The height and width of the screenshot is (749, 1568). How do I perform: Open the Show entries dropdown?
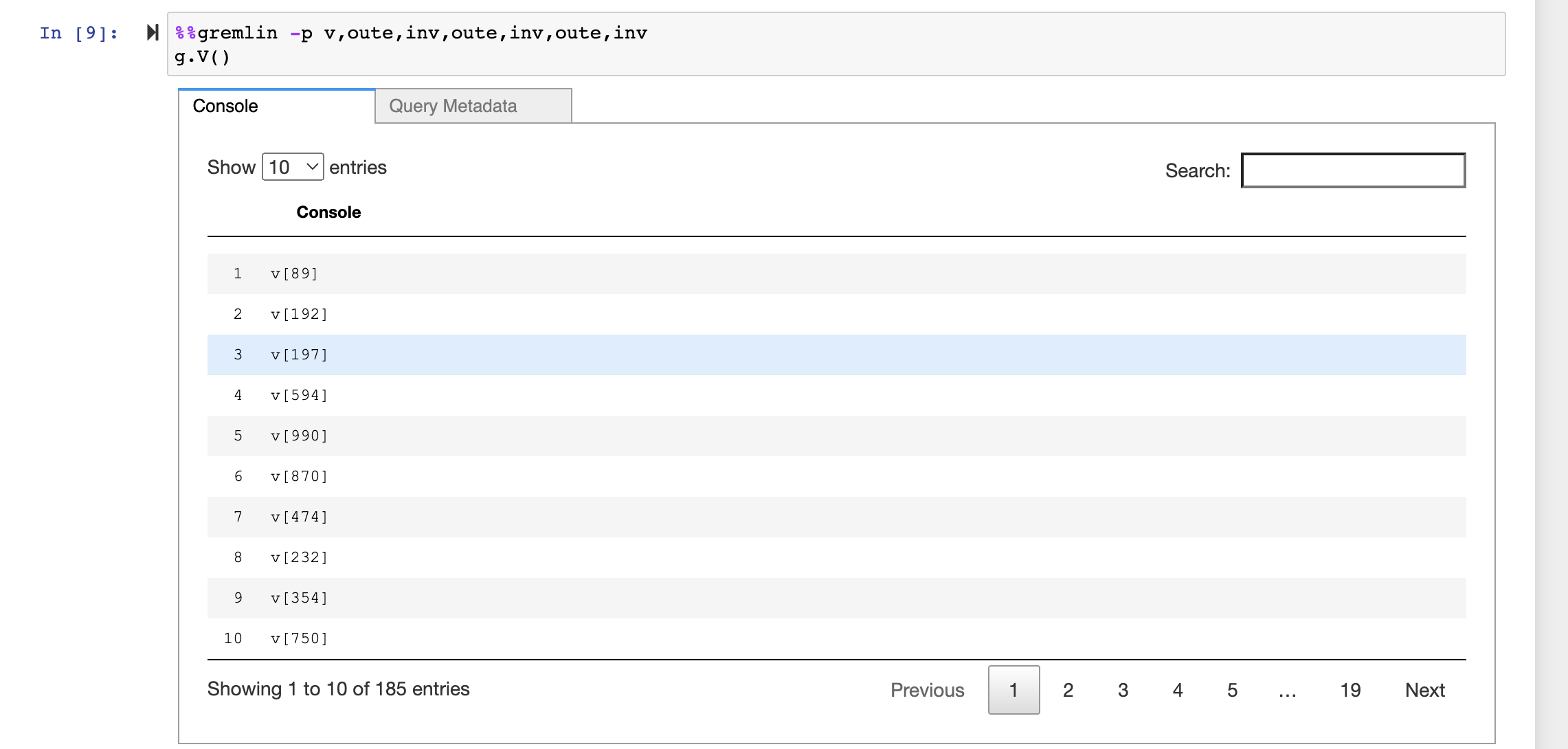(x=292, y=167)
